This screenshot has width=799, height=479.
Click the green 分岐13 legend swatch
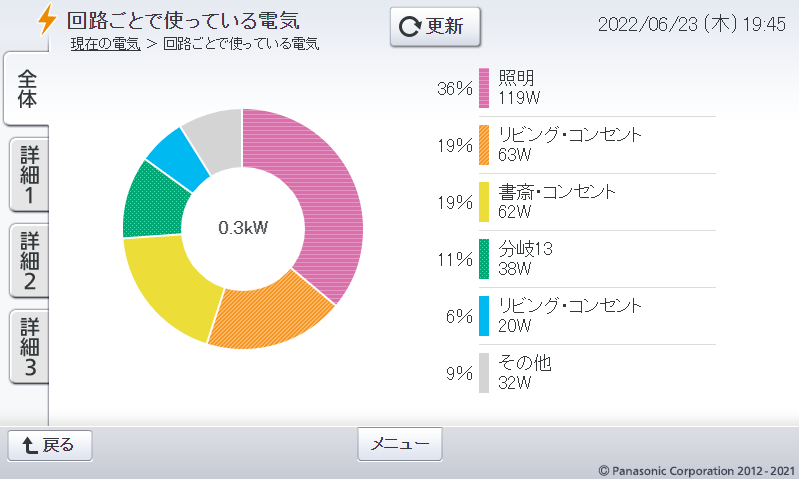coord(484,259)
